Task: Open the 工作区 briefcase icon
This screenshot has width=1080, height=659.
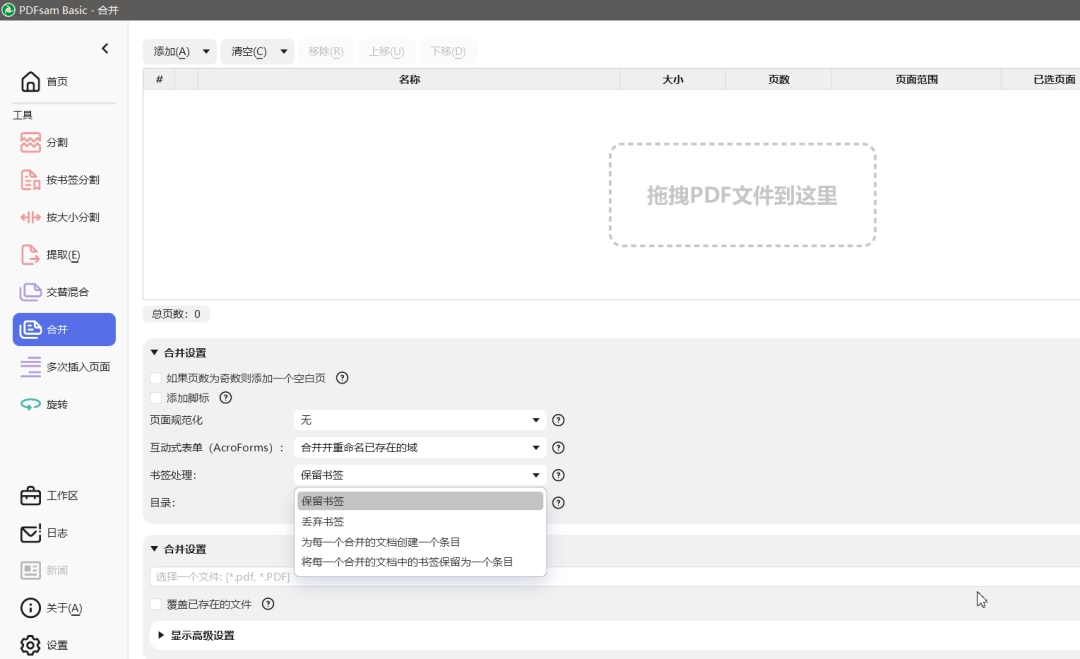Action: tap(31, 496)
